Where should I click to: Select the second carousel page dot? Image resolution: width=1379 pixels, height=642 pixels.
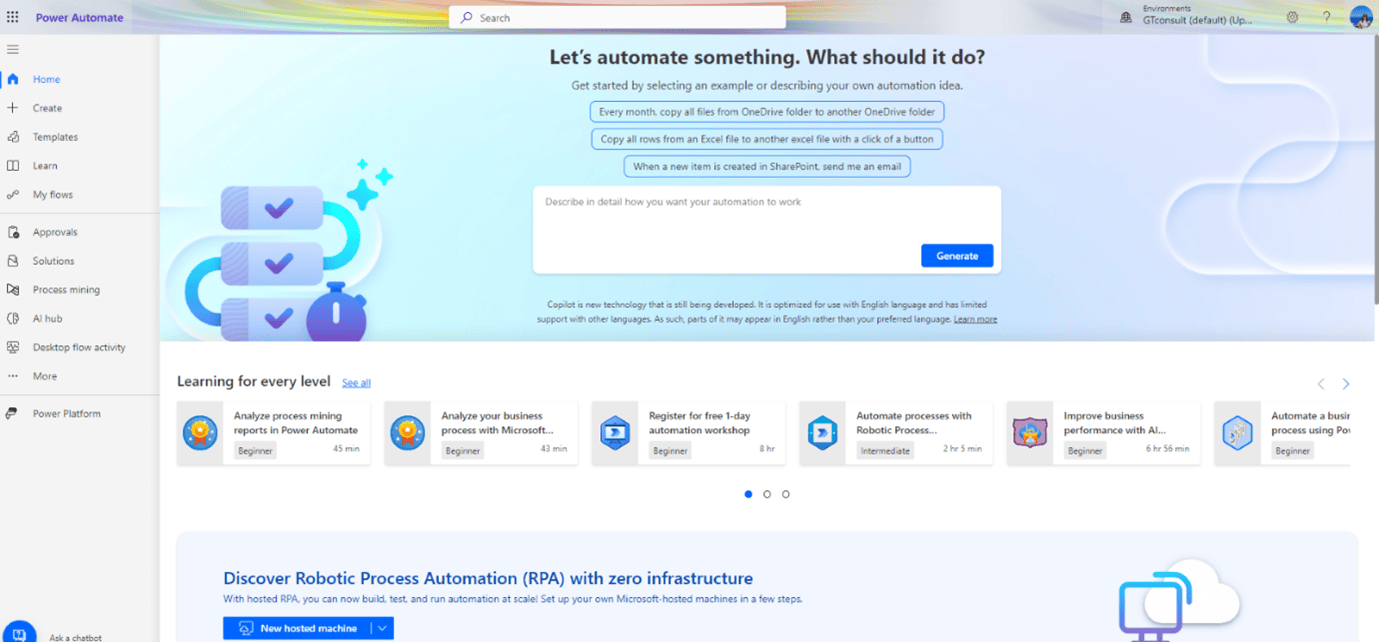pos(767,494)
